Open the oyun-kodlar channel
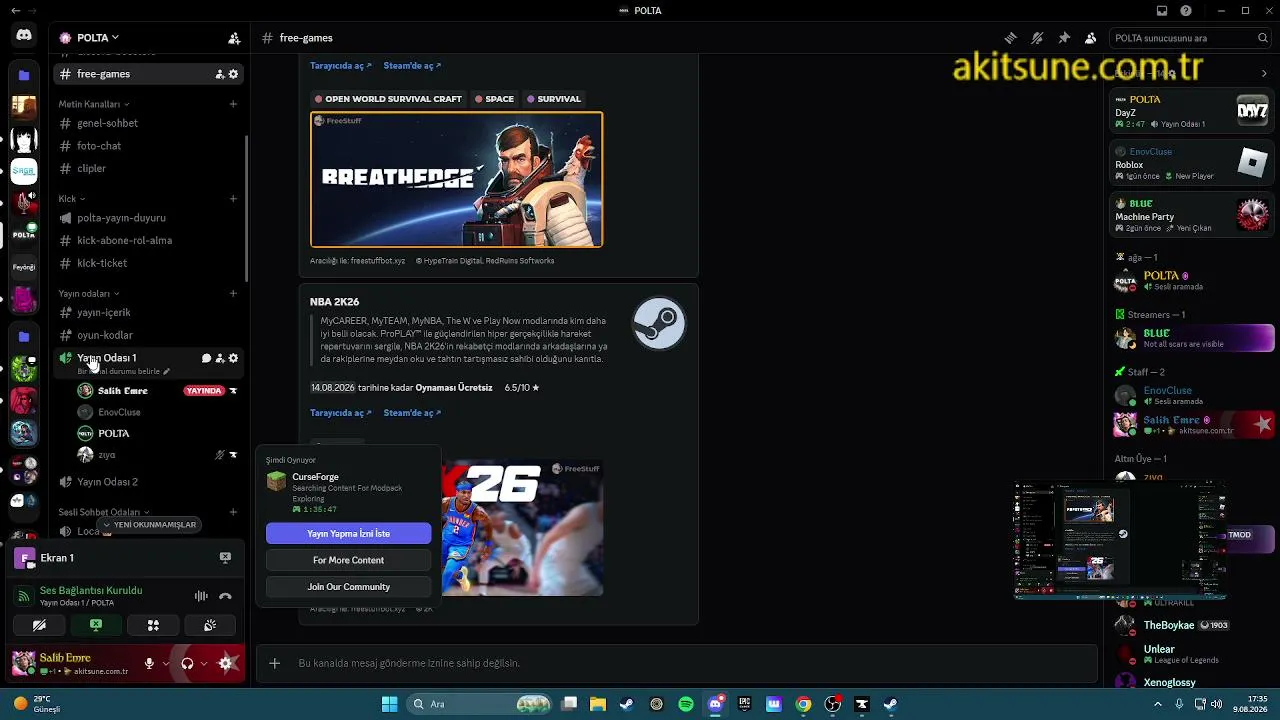 [x=150, y=335]
